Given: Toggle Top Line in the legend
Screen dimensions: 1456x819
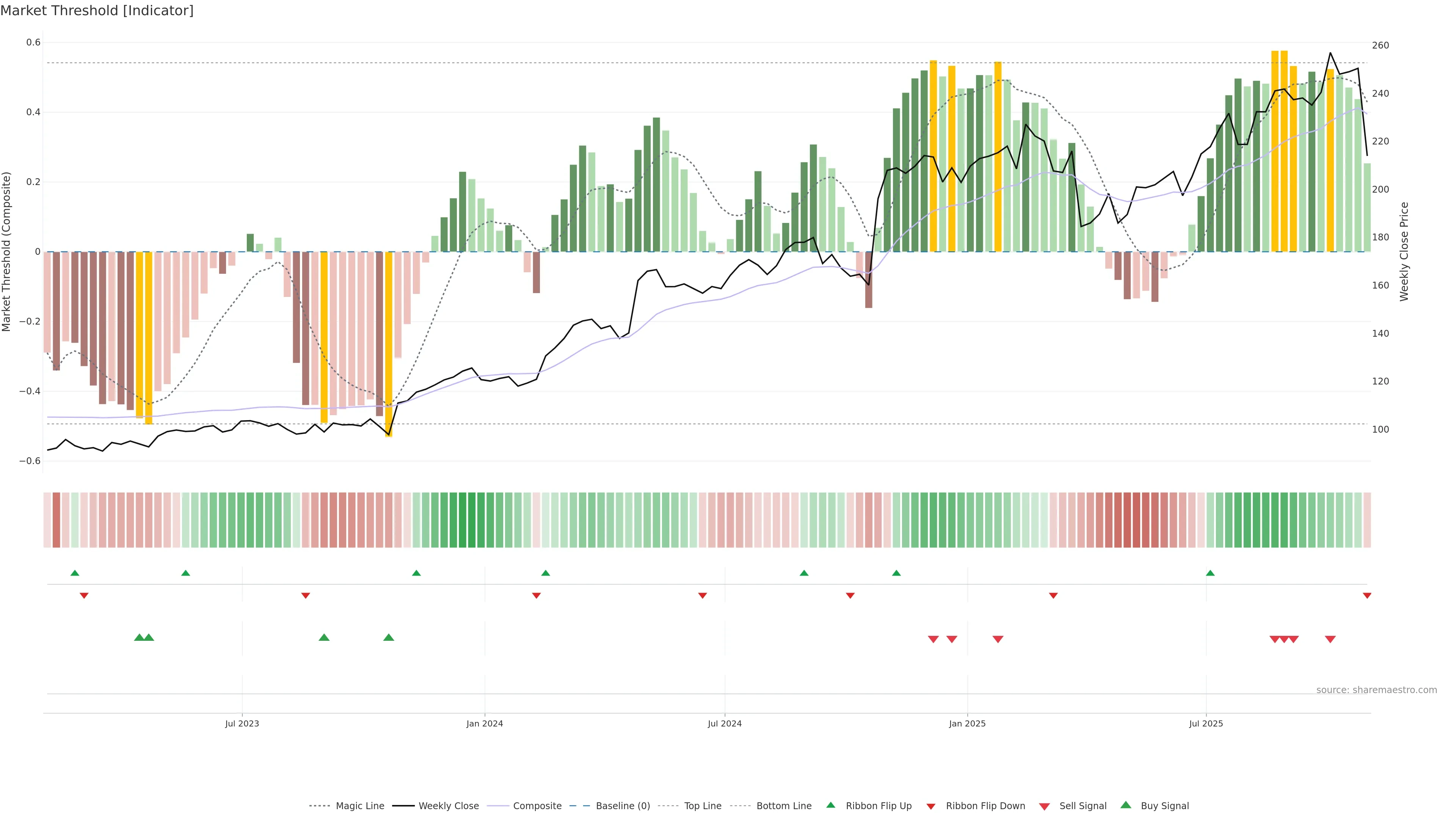Looking at the screenshot, I should [703, 806].
